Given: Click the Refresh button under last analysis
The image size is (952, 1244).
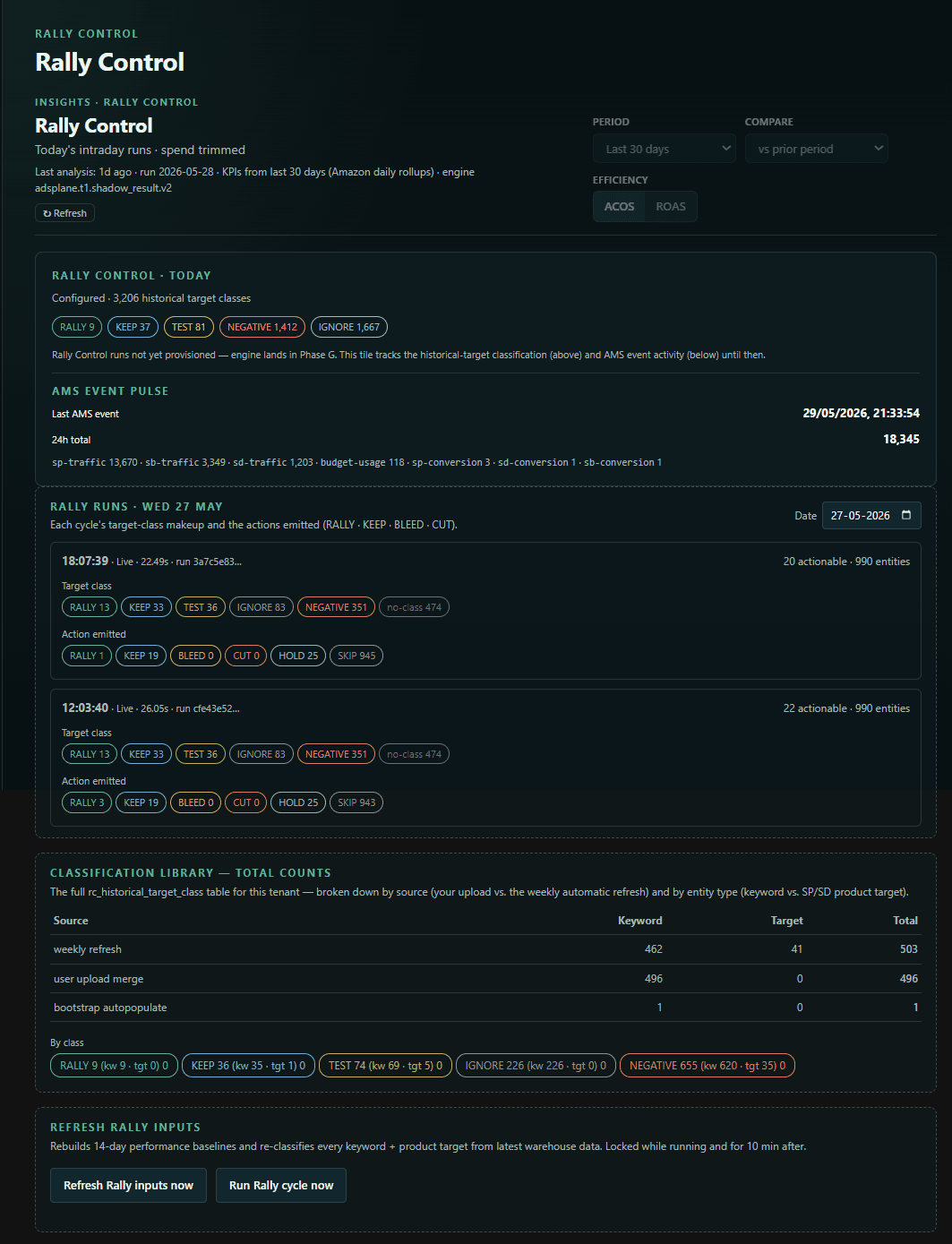Looking at the screenshot, I should (64, 213).
